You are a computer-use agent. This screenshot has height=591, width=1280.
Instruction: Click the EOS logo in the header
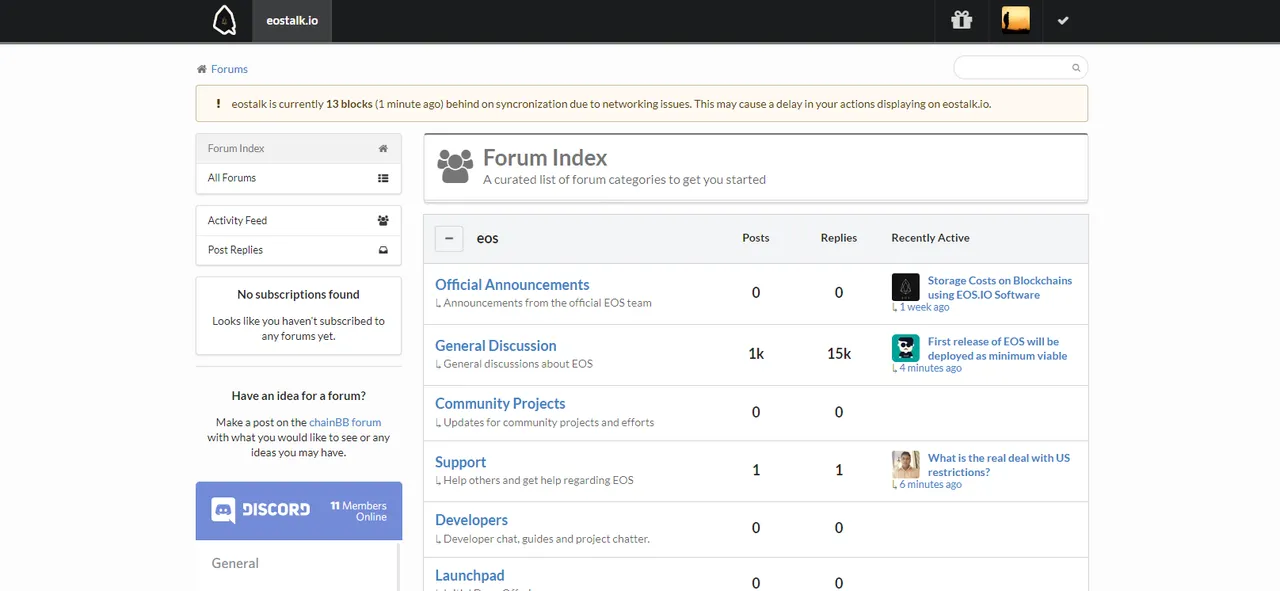pos(224,21)
